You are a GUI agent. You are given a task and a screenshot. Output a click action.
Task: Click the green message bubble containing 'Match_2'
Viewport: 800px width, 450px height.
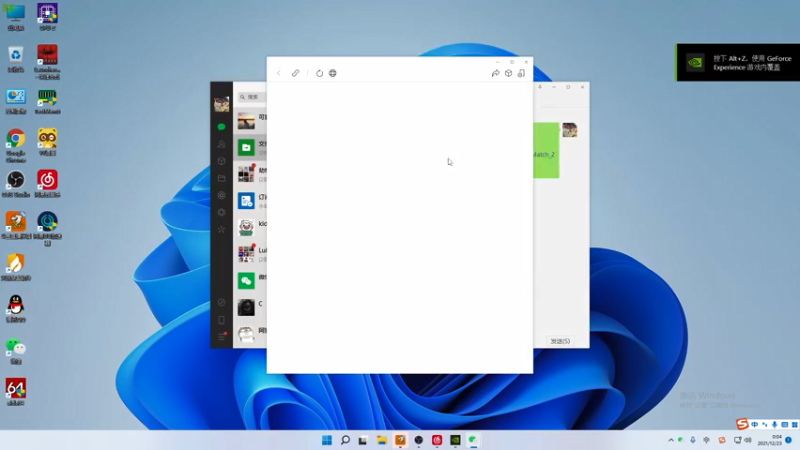[546, 151]
